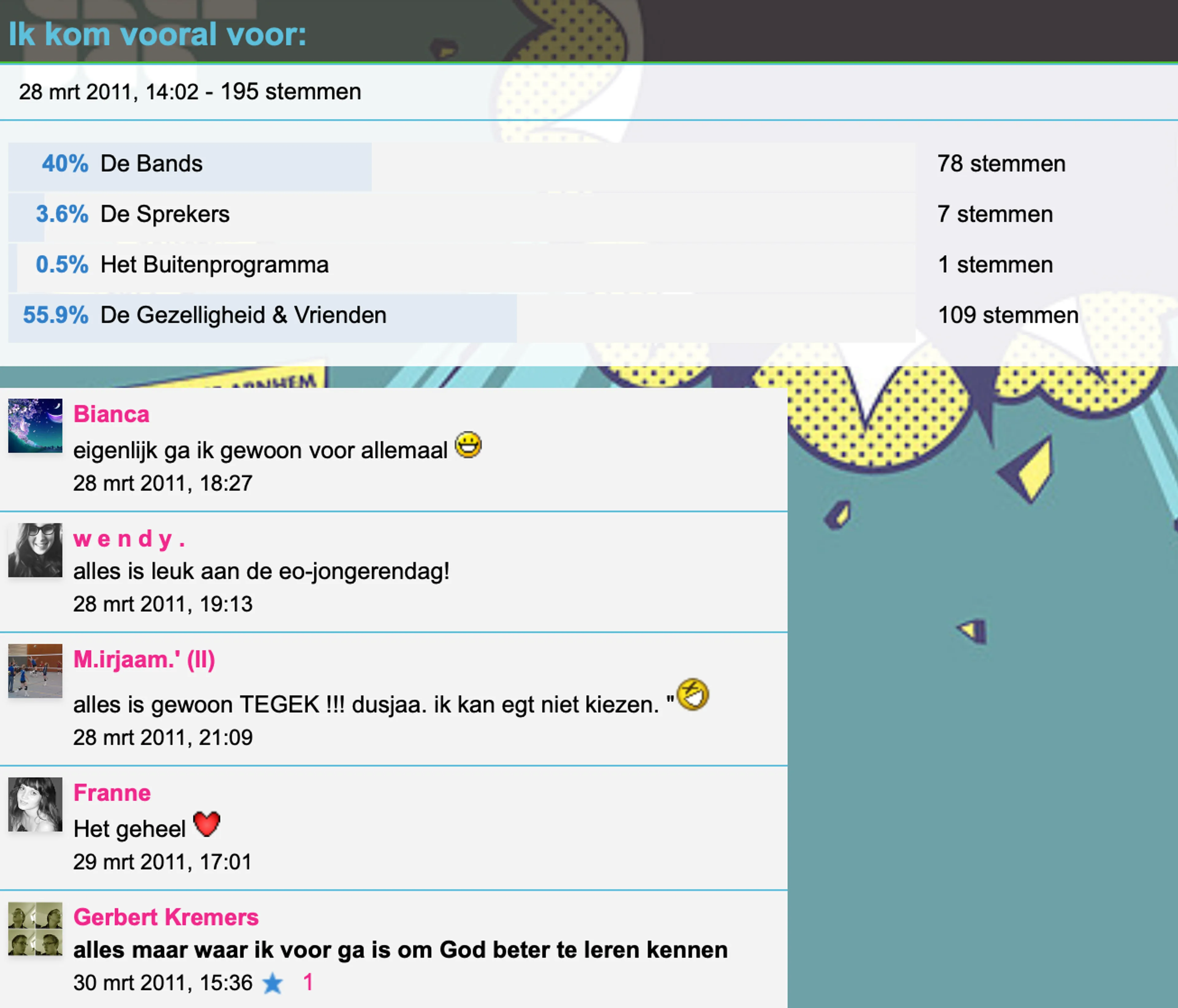Click the pink like count '1'
The image size is (1178, 1008).
(x=308, y=983)
